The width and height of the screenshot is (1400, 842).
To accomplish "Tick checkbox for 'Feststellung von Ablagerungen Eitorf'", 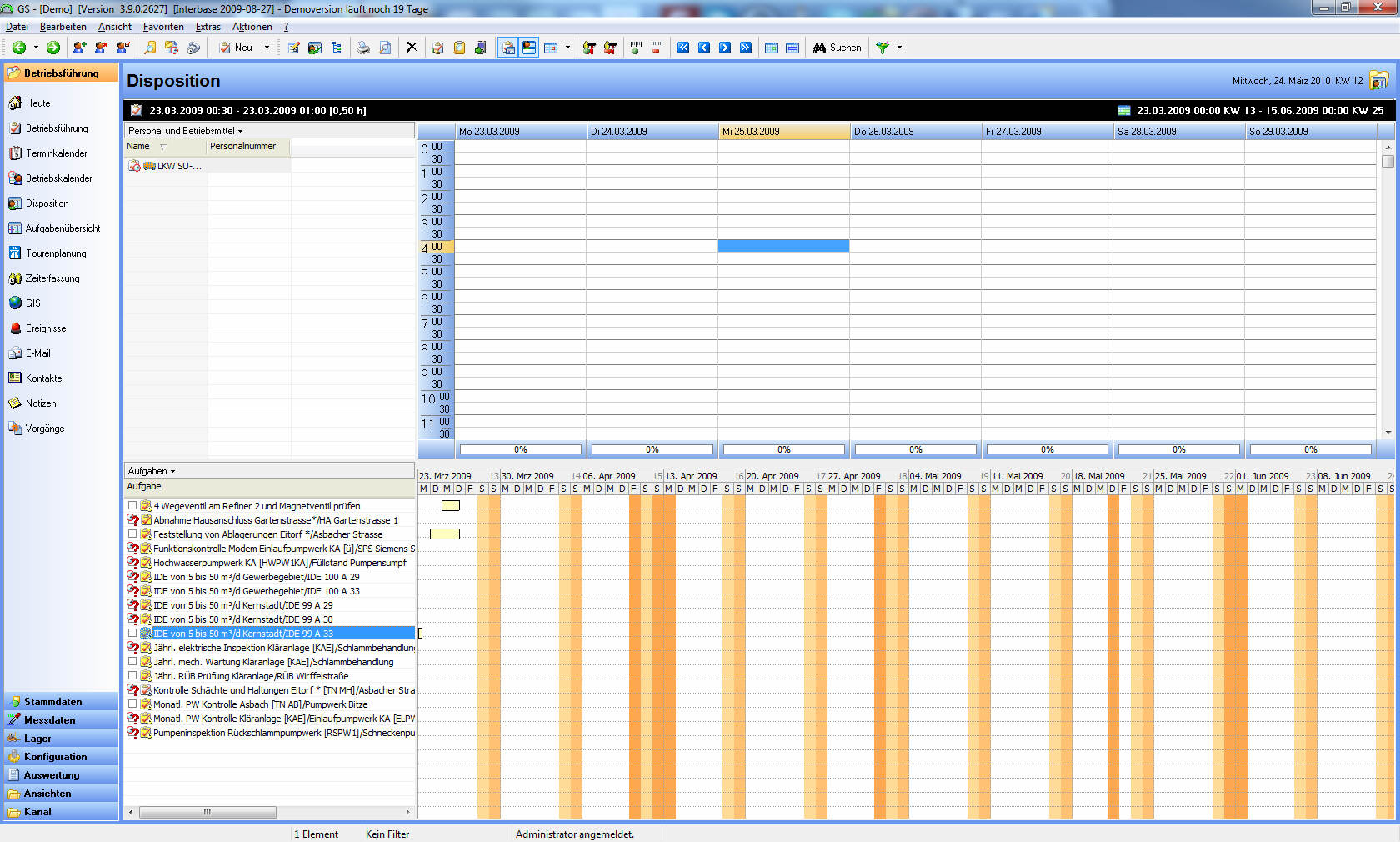I will pos(132,534).
